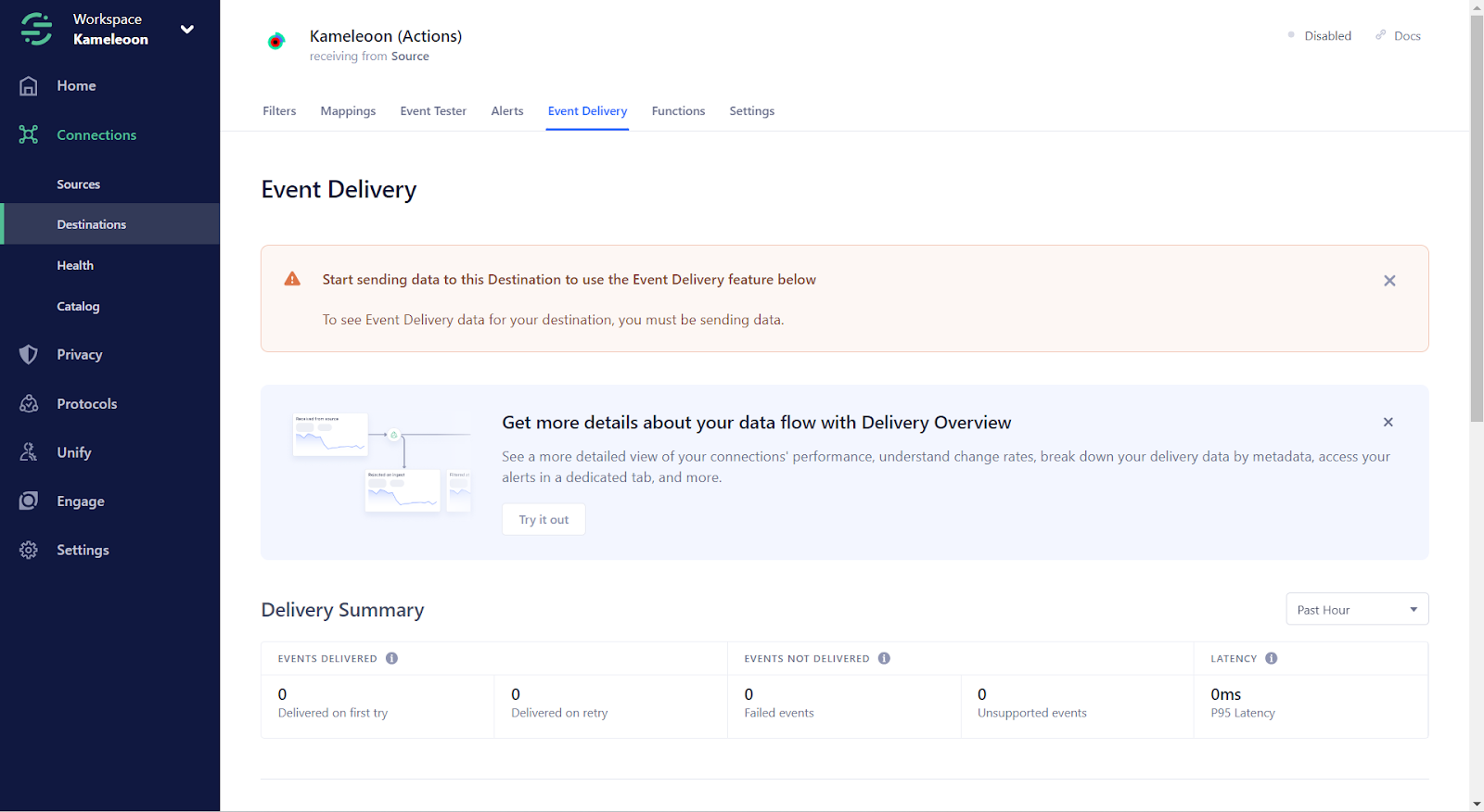The image size is (1484, 812).
Task: Click the Kameleoon destination logo icon
Action: [x=275, y=42]
